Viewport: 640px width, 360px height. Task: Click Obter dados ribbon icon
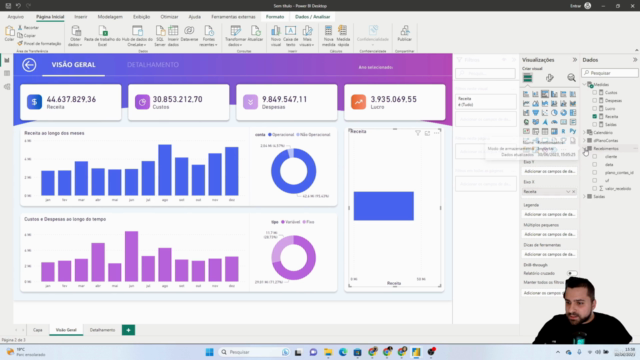coord(76,36)
